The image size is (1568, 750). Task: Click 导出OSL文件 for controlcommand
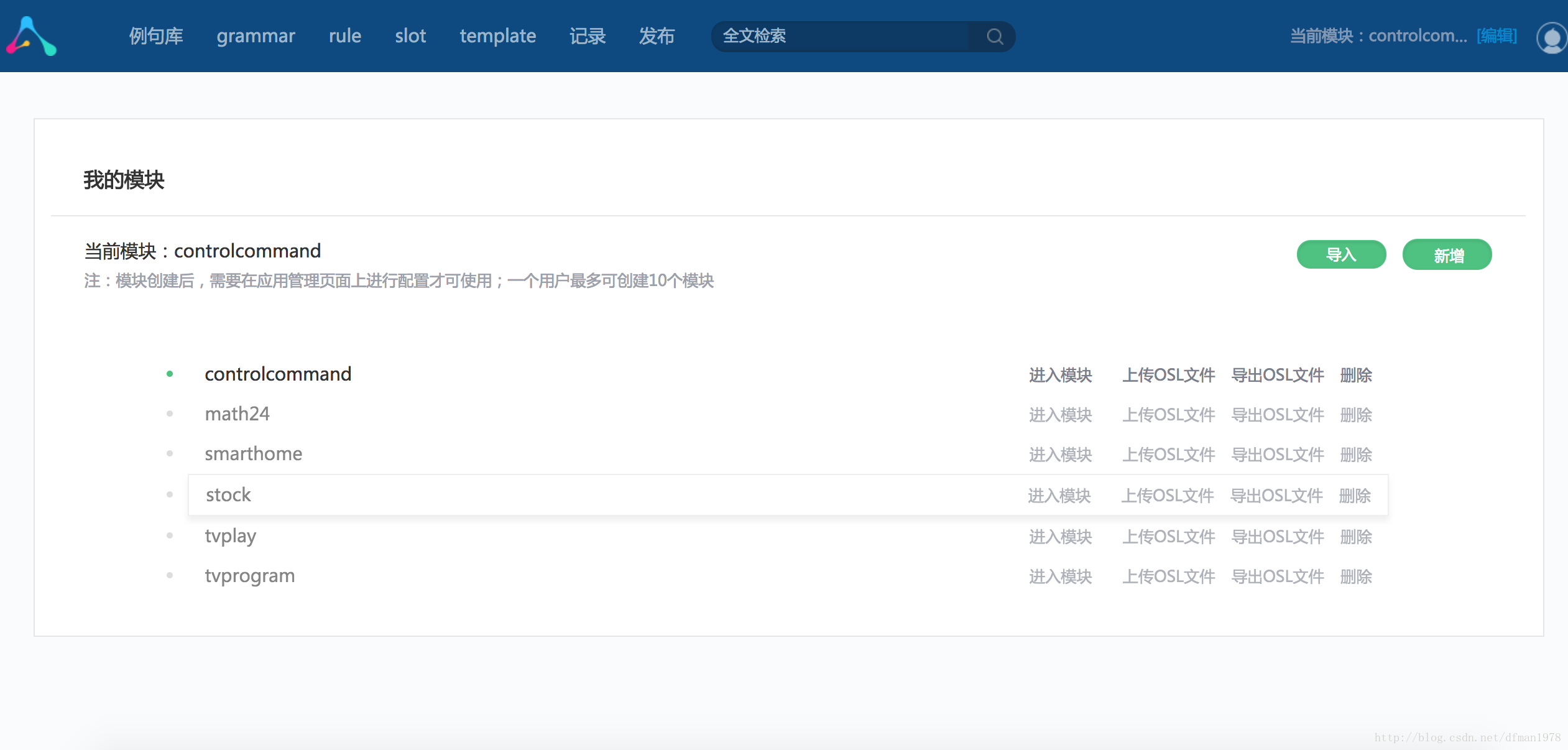(x=1277, y=375)
